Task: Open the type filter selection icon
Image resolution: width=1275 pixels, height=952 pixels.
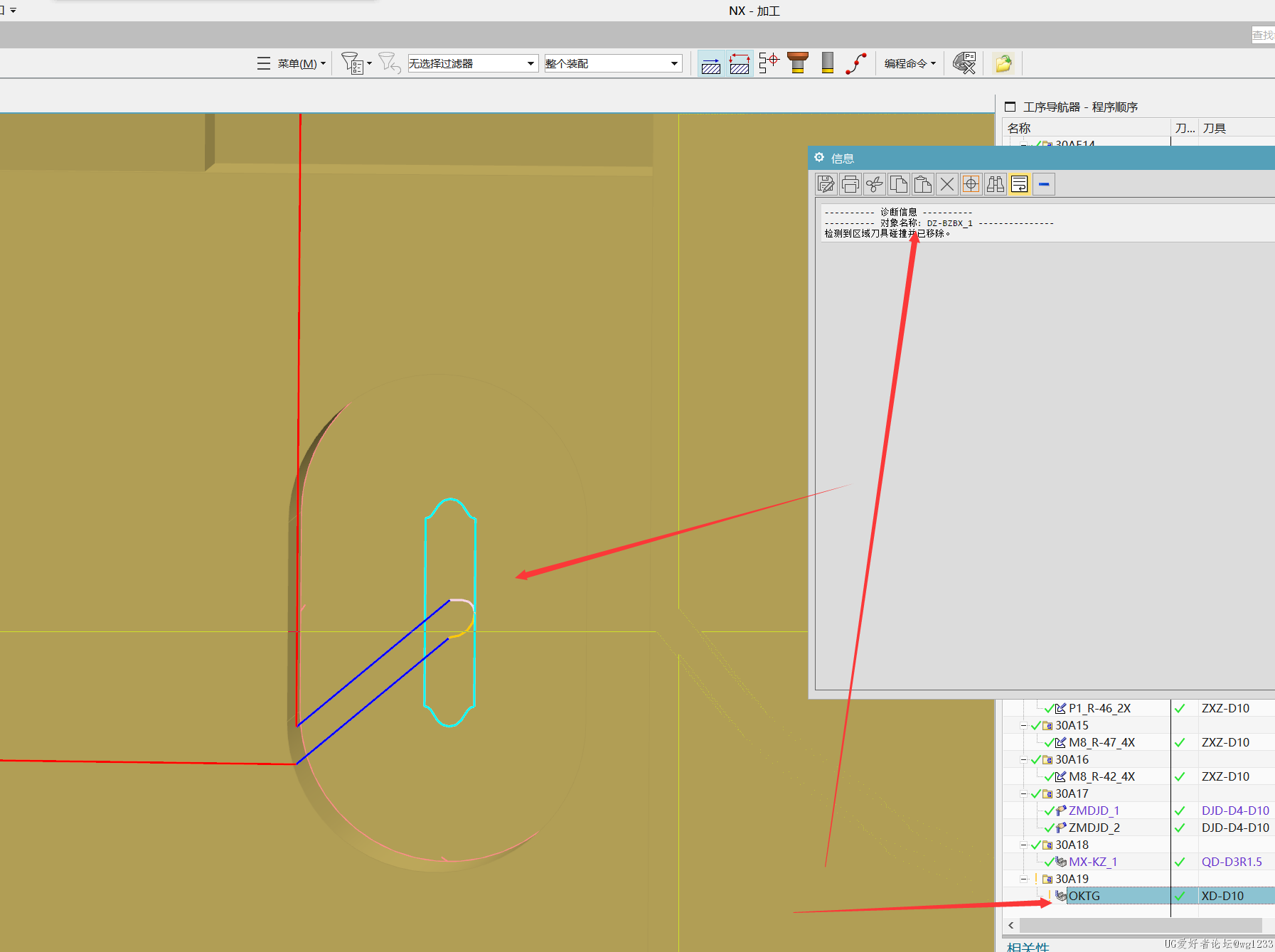Action: [x=356, y=63]
